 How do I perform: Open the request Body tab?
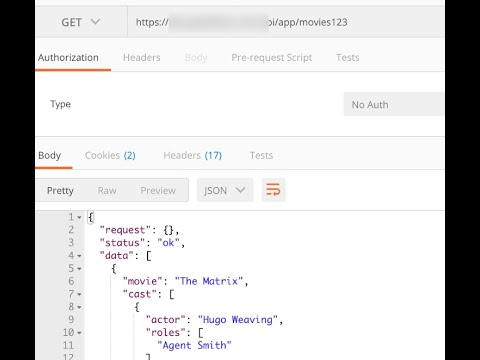[196, 58]
